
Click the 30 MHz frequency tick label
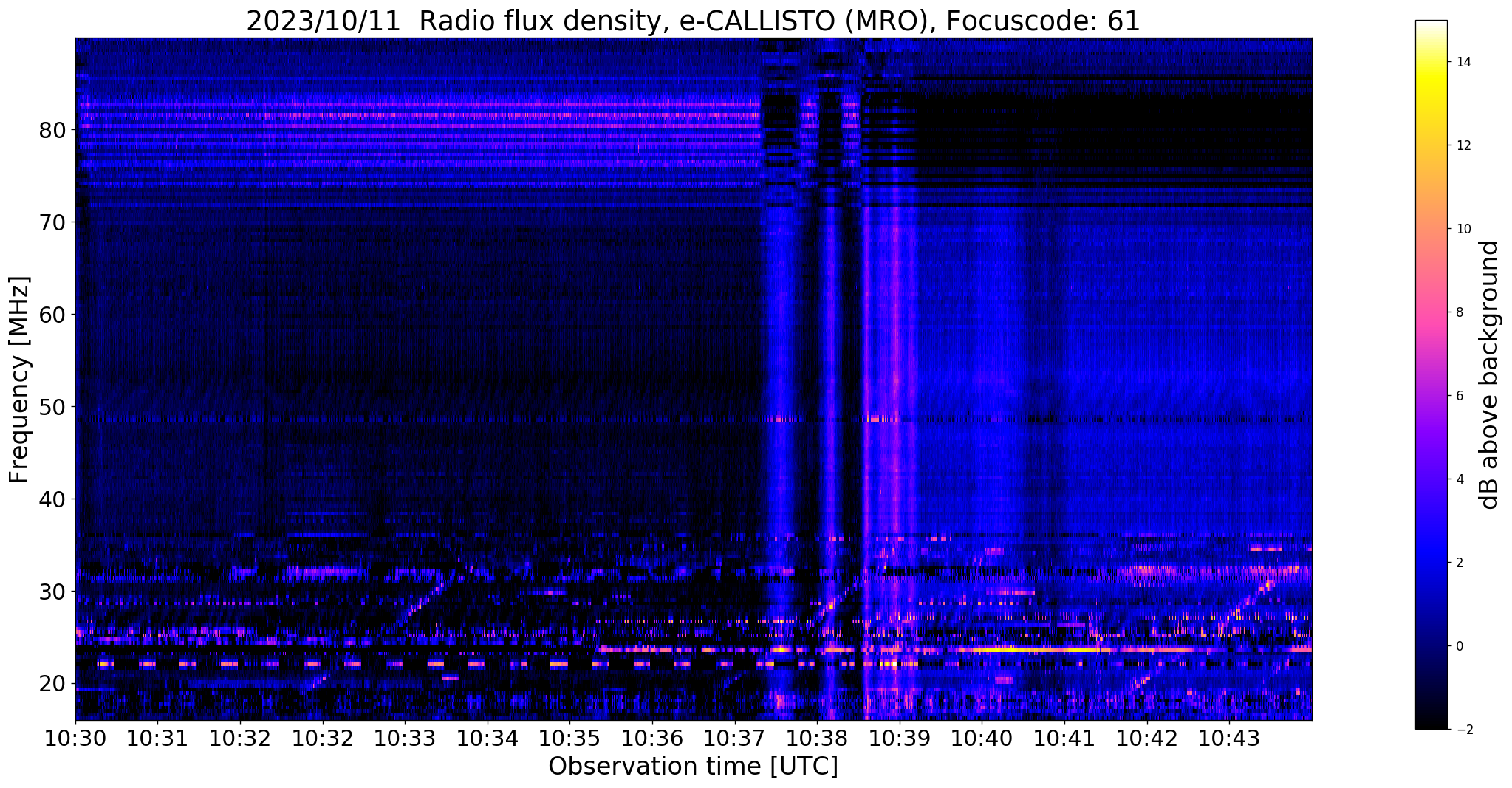pos(52,592)
